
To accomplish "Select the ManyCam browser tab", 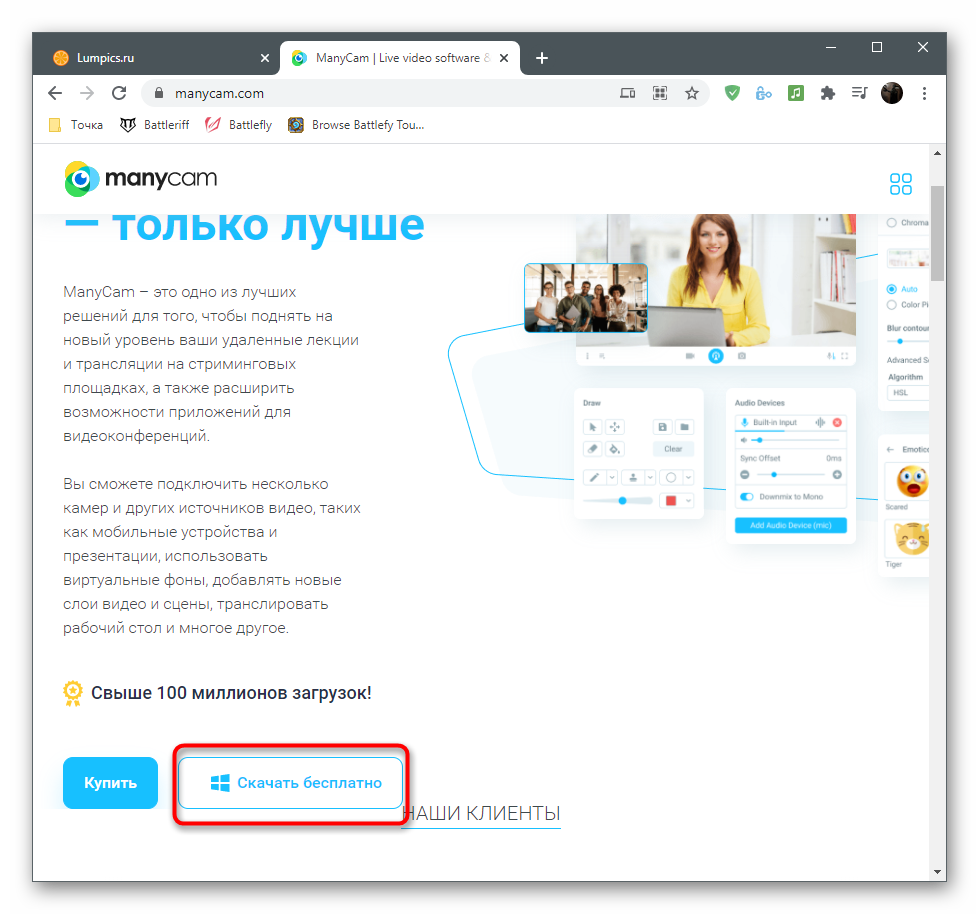I will [x=400, y=58].
